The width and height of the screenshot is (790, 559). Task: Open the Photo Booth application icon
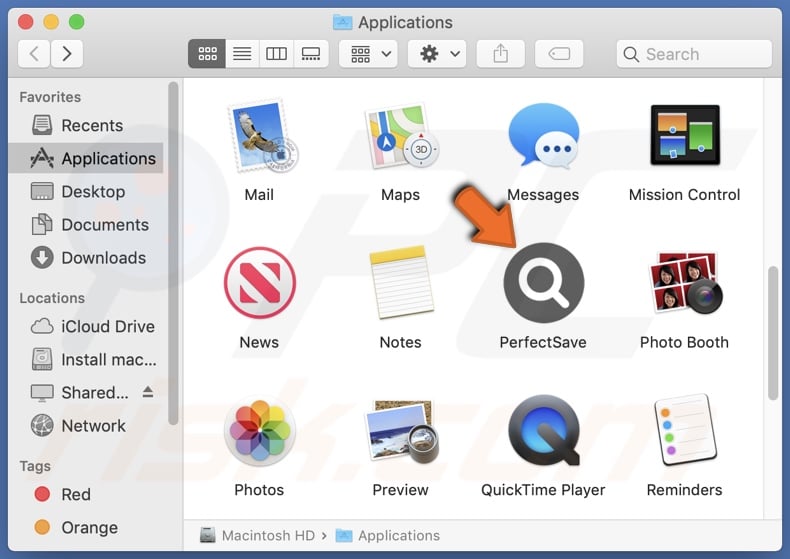685,283
